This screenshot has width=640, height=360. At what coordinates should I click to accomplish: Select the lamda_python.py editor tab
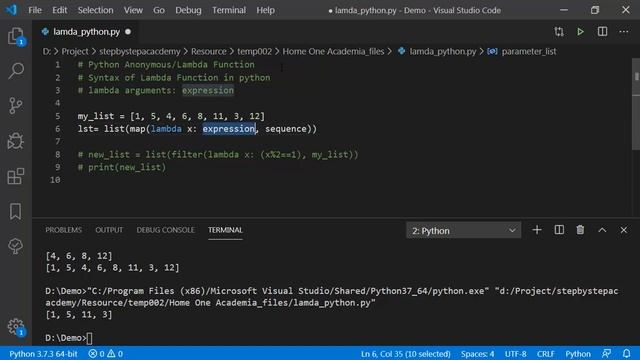86,31
